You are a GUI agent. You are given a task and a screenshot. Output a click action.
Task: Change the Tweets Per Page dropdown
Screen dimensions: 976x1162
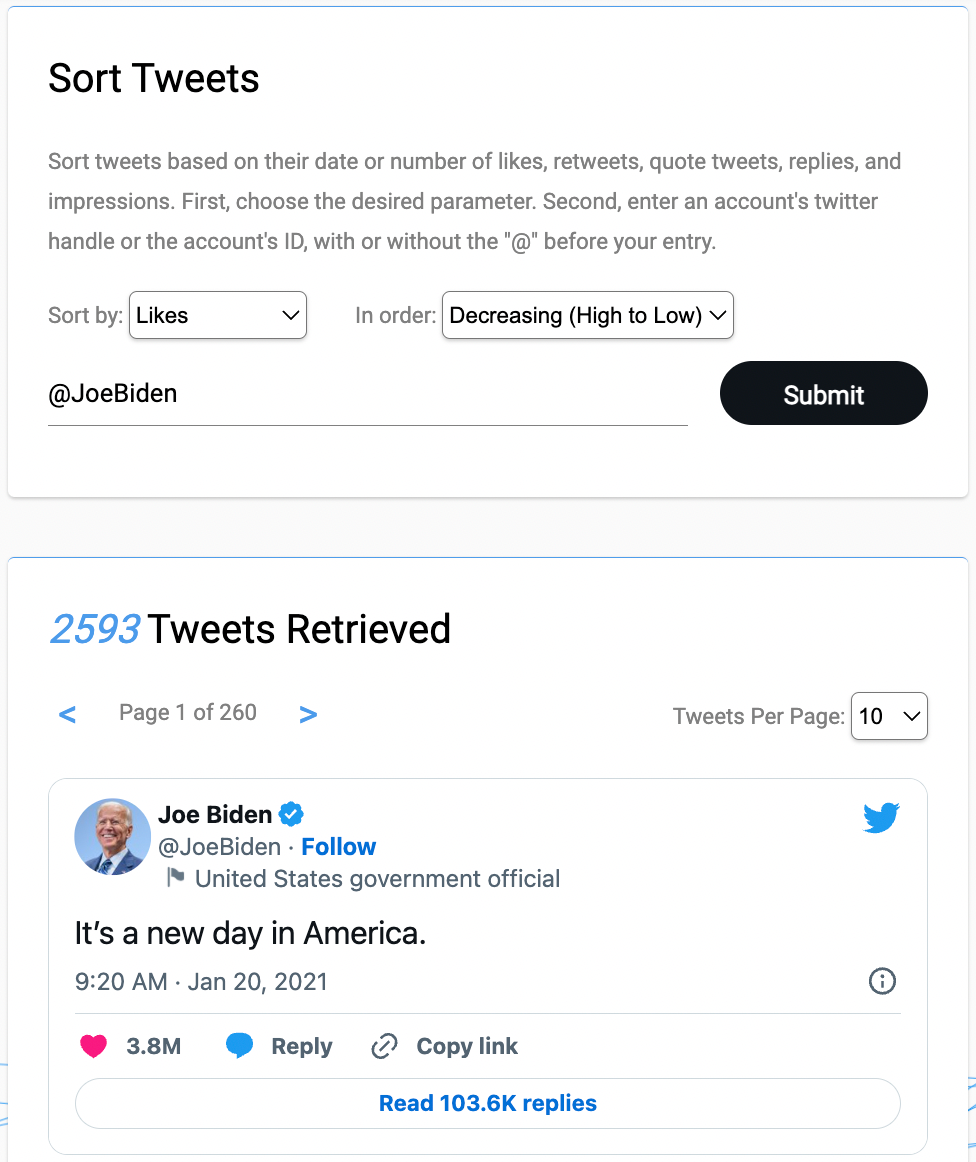[x=888, y=716]
